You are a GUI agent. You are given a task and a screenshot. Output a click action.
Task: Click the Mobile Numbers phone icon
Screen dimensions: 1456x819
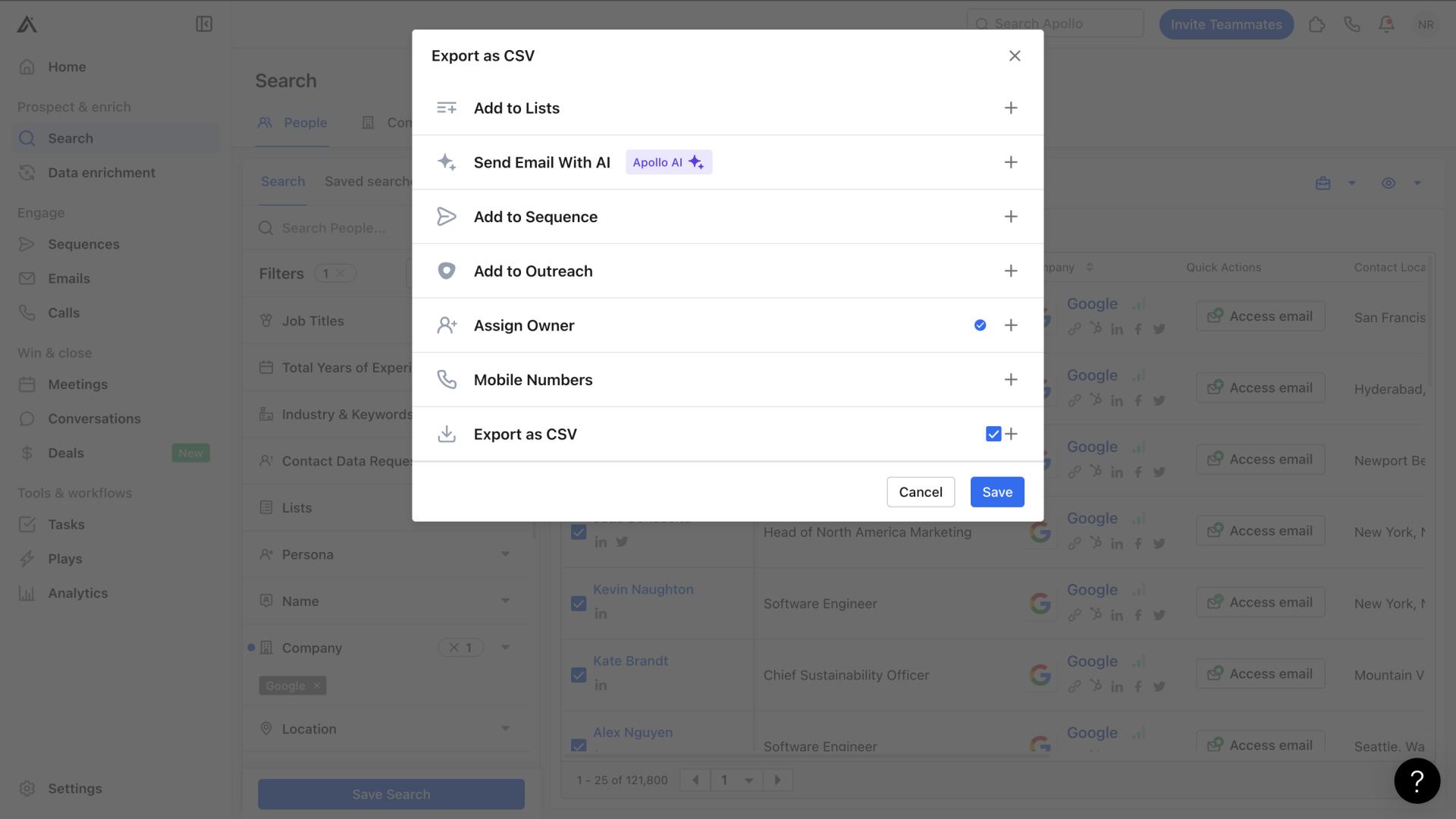445,380
